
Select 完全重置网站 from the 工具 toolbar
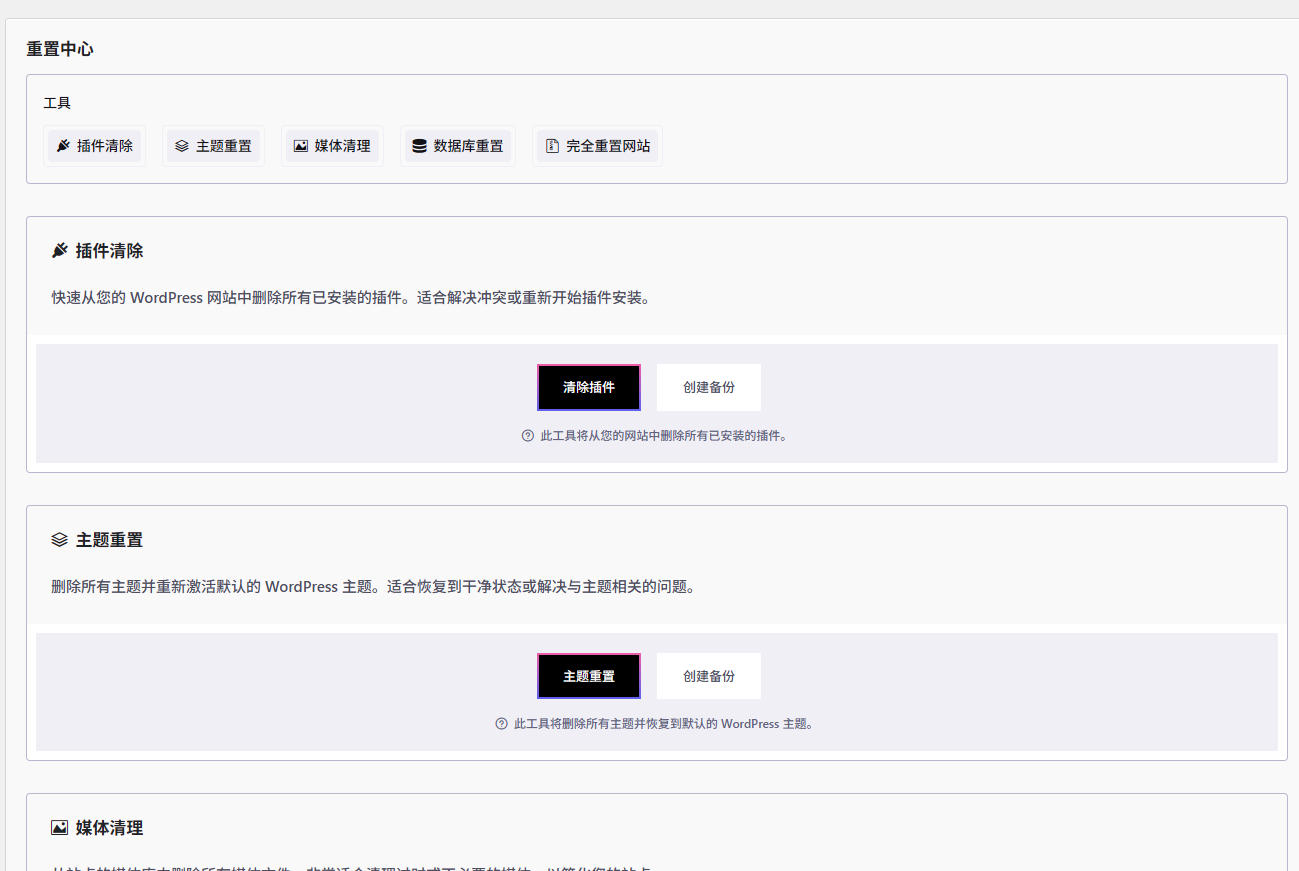click(x=597, y=145)
